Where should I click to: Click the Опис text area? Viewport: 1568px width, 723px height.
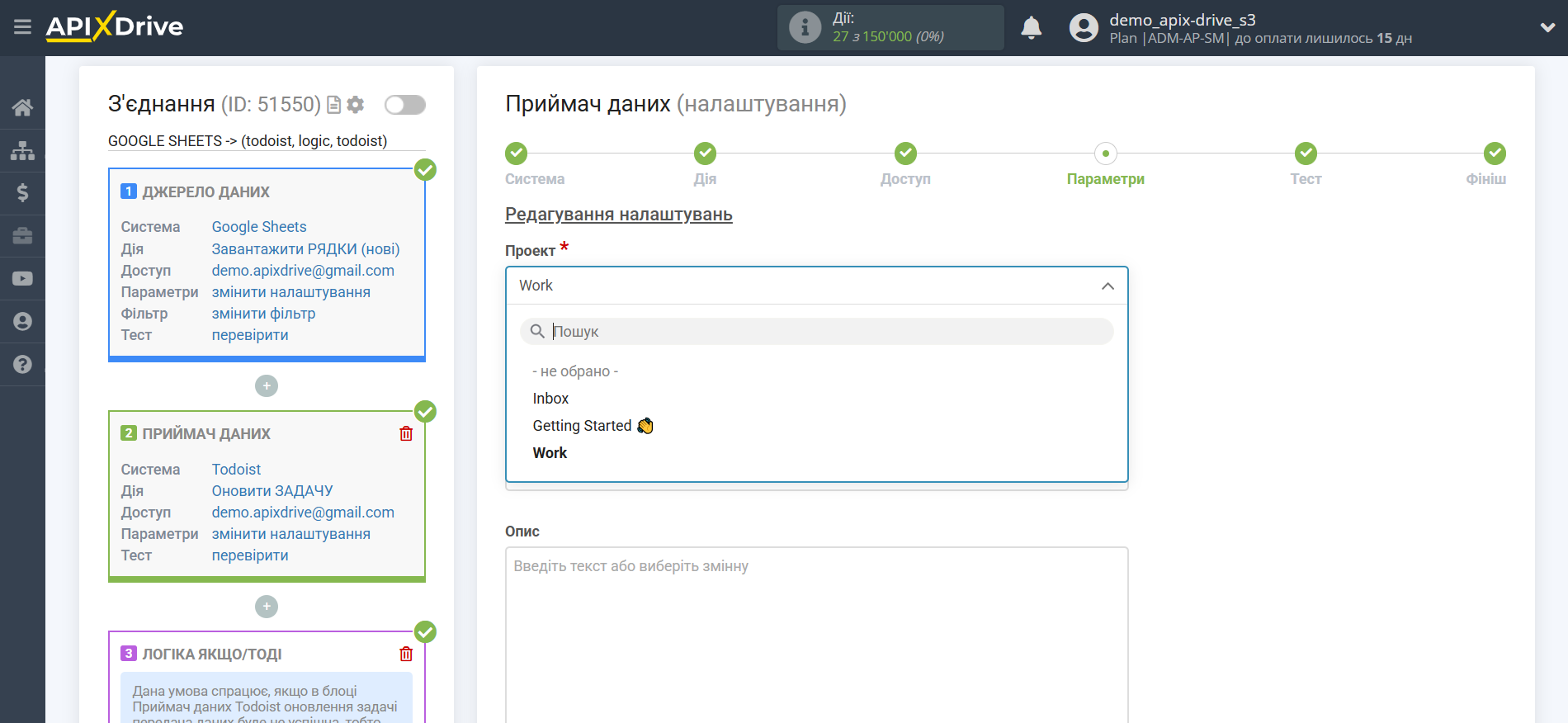[816, 636]
